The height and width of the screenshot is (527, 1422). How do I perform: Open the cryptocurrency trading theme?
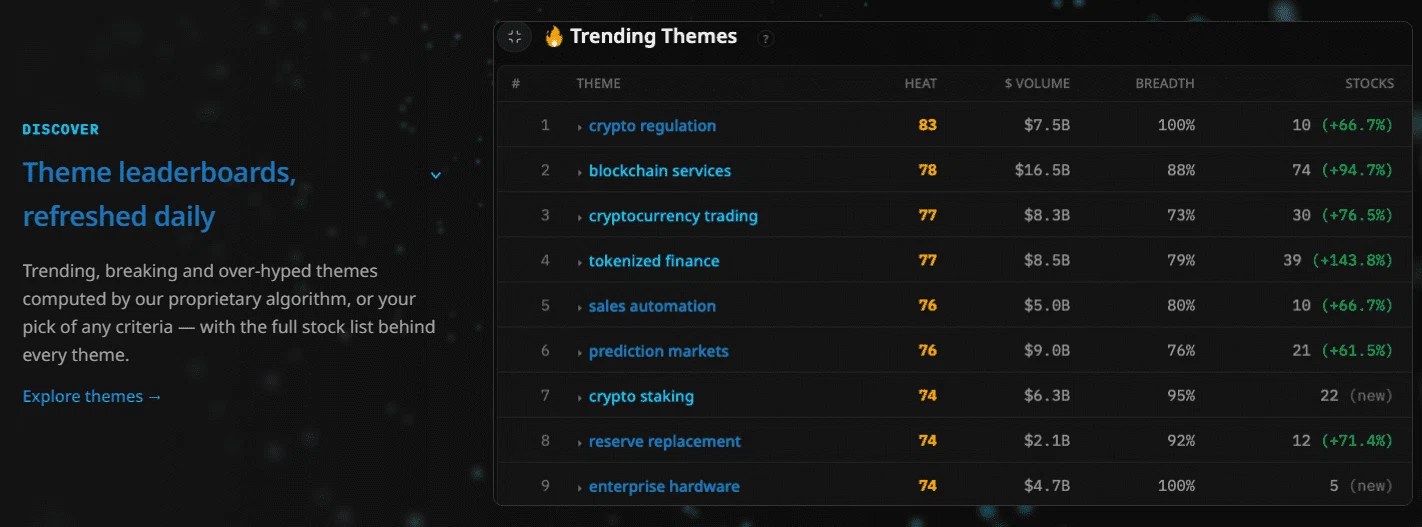point(673,216)
